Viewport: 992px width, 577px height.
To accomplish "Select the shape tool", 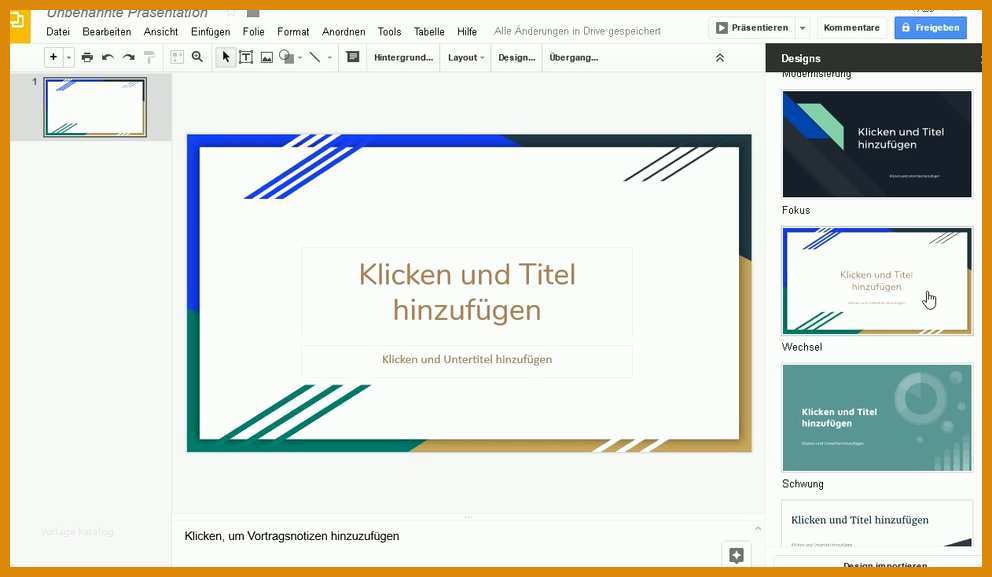I will click(287, 58).
